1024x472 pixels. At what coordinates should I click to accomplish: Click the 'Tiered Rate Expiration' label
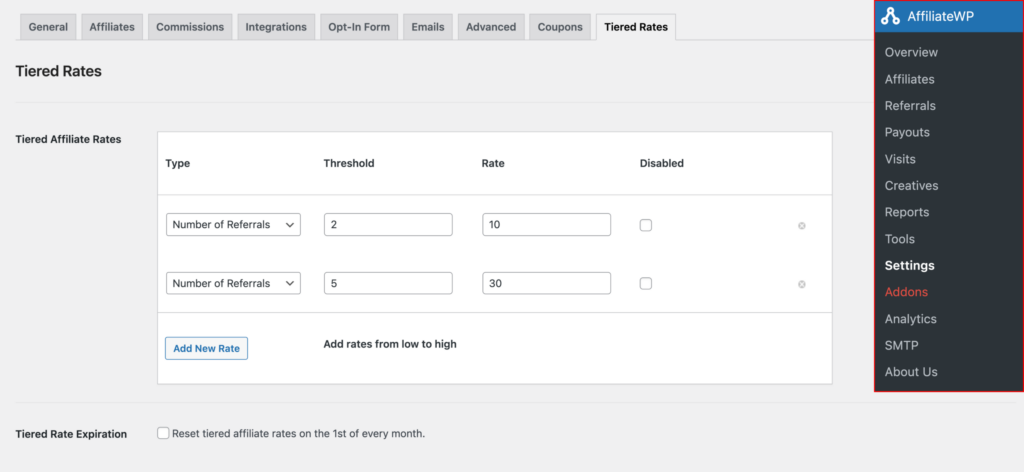(x=71, y=434)
